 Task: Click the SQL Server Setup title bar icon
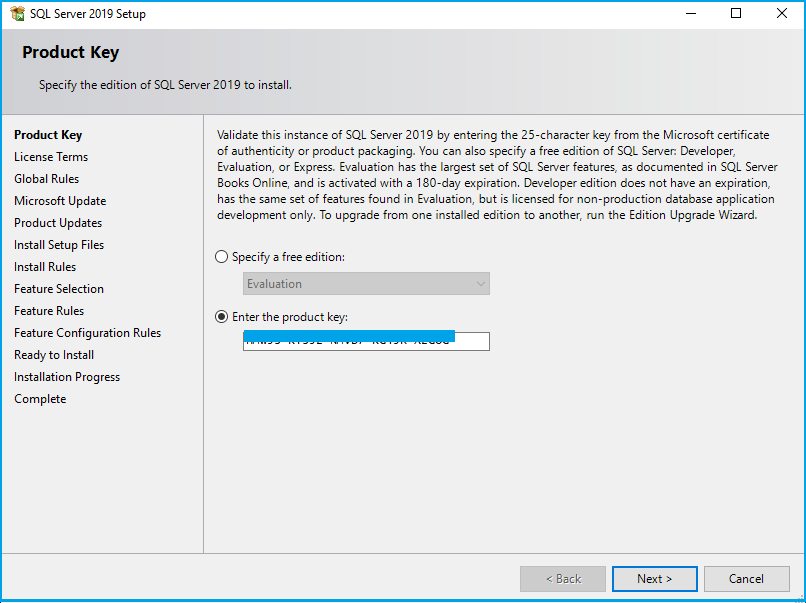pyautogui.click(x=17, y=14)
